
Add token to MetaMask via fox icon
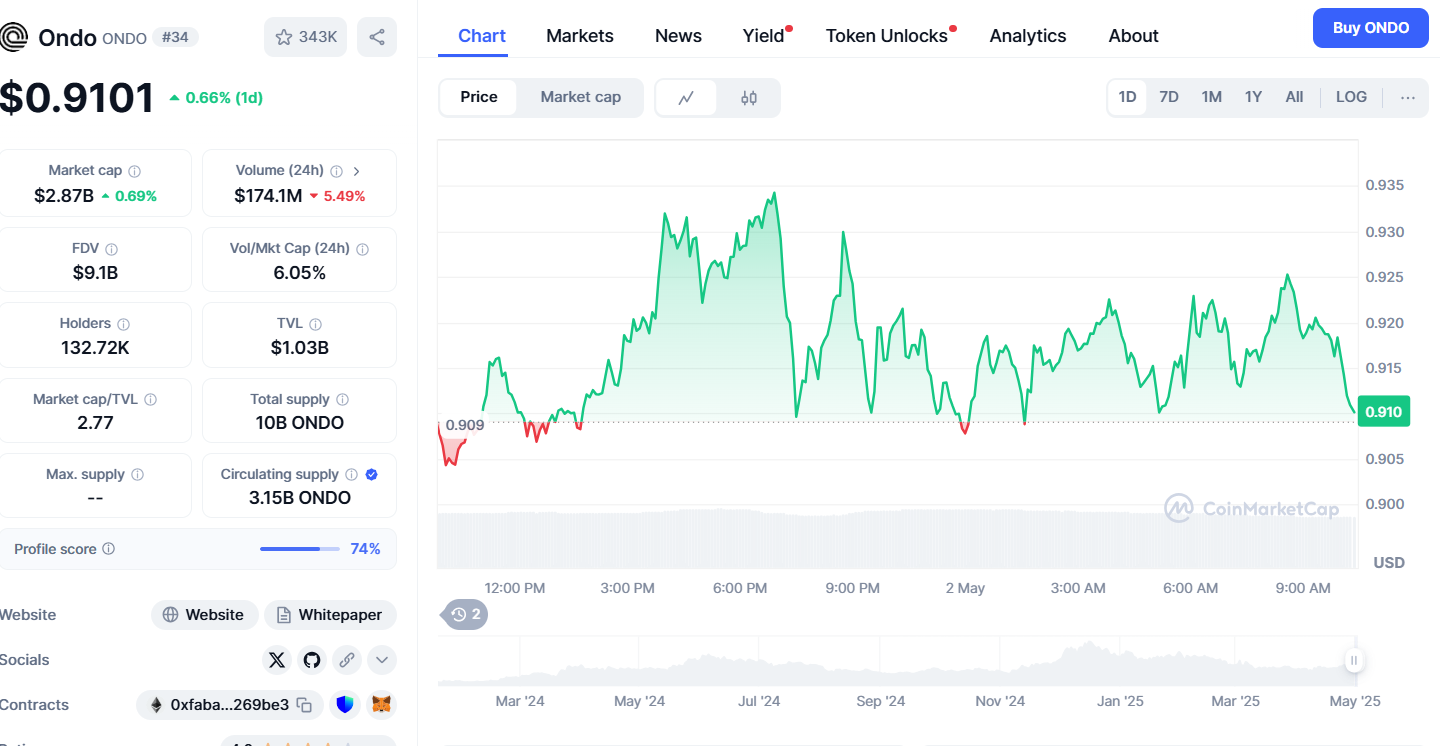pyautogui.click(x=381, y=705)
